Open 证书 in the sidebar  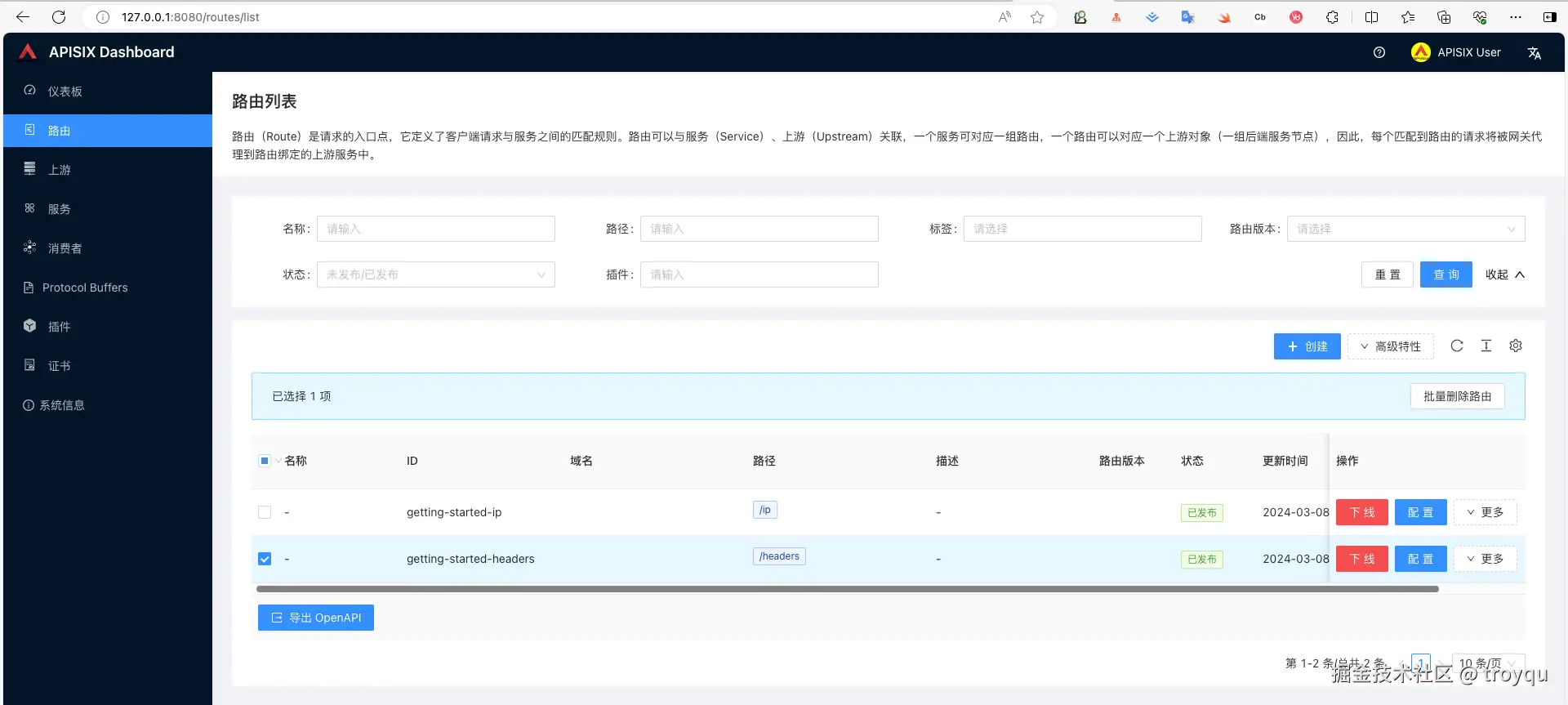click(108, 366)
